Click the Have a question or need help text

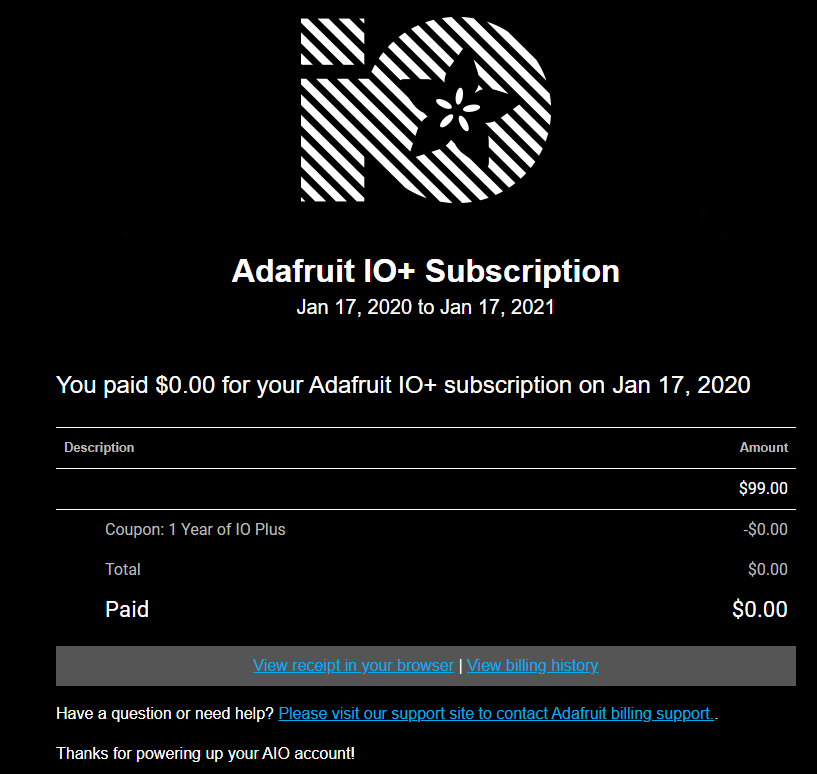[x=165, y=714]
